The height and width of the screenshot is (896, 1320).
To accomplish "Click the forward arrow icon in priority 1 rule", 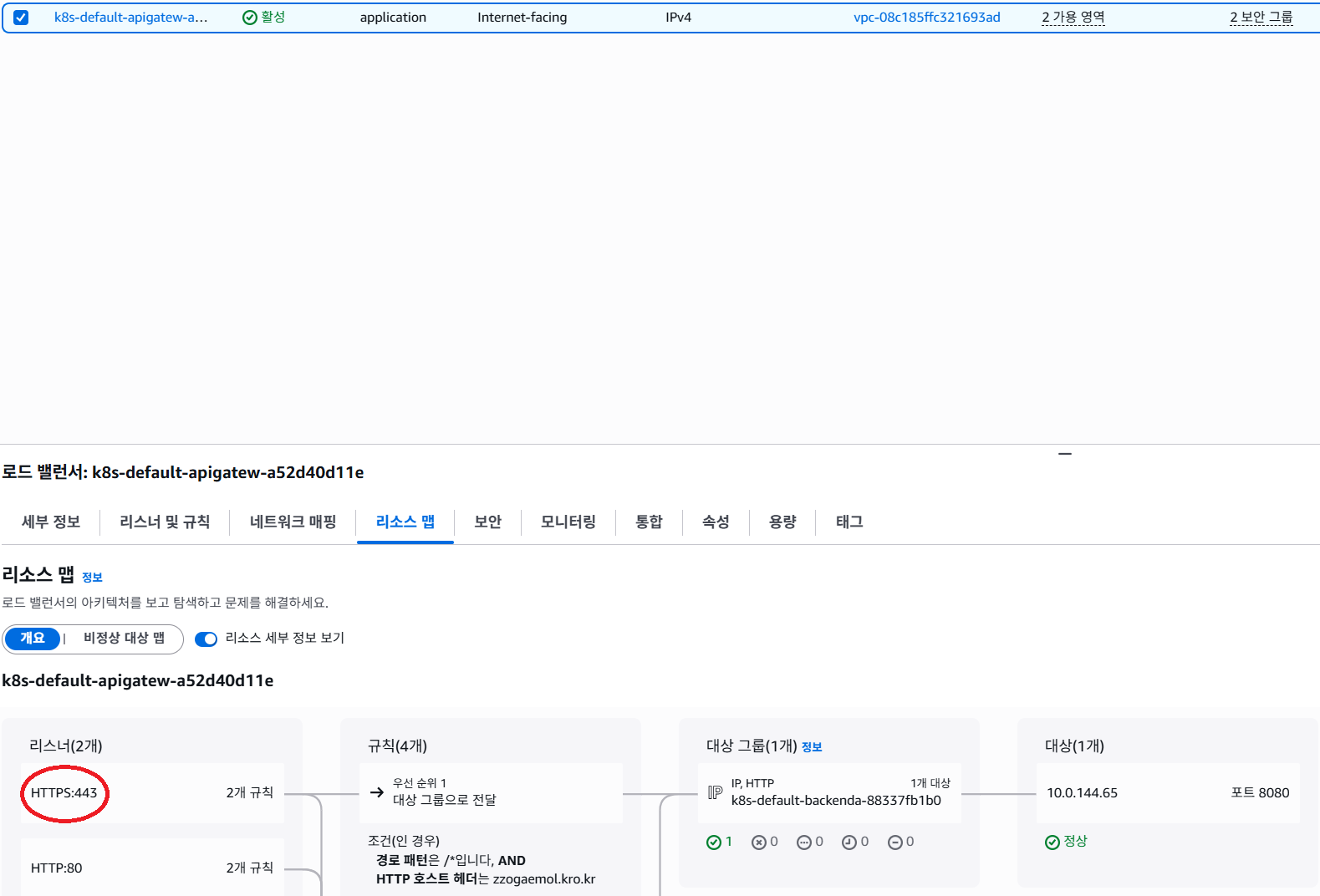I will point(377,792).
